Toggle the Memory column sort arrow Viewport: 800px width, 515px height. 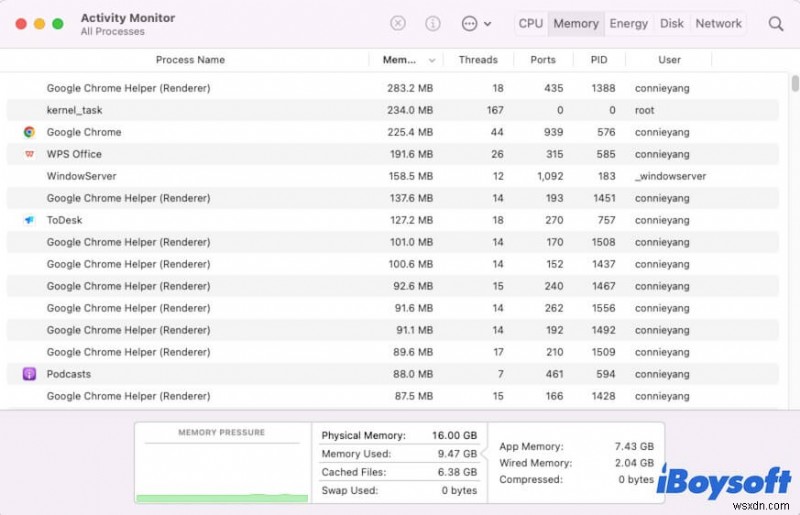(432, 60)
